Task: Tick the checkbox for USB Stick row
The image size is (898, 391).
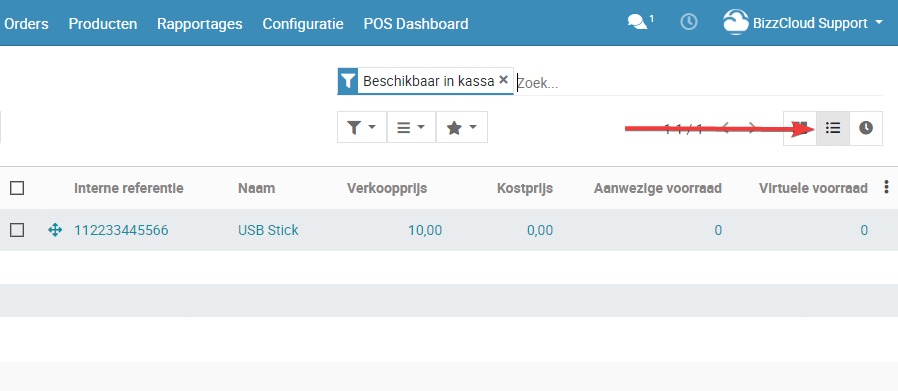Action: [17, 230]
